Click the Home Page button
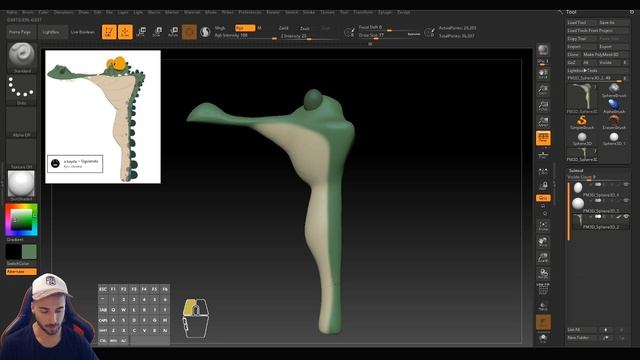Image resolution: width=640 pixels, height=360 pixels. tap(20, 32)
